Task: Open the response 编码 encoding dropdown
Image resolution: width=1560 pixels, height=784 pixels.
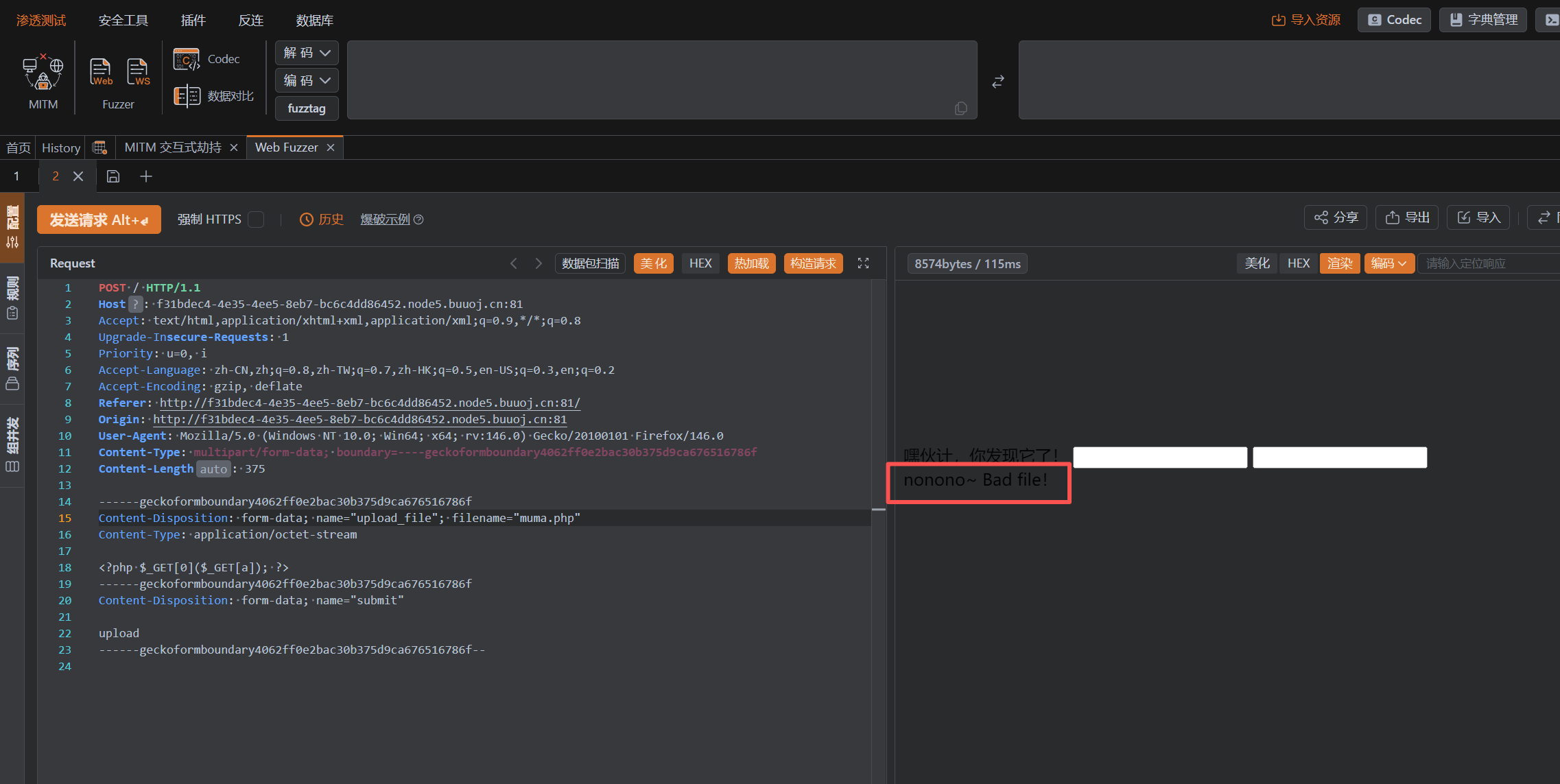Action: click(1389, 263)
